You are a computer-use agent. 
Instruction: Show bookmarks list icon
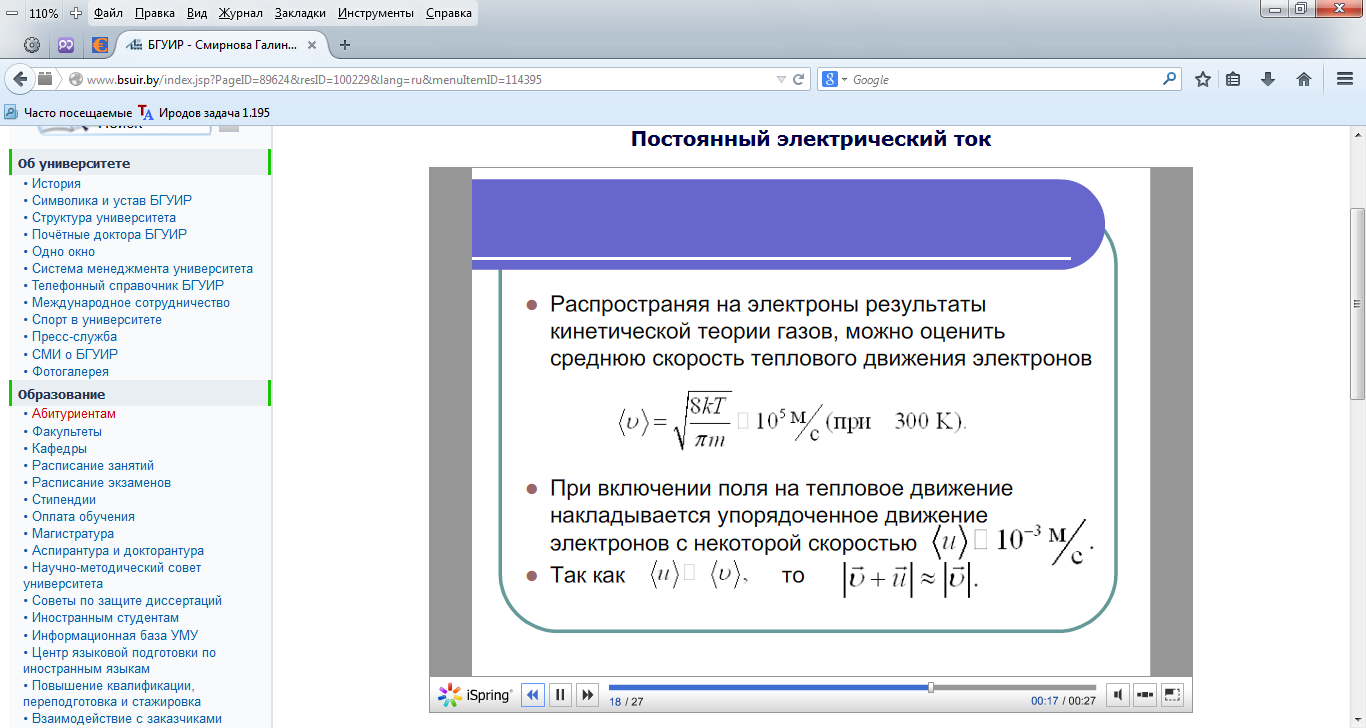coord(1233,79)
